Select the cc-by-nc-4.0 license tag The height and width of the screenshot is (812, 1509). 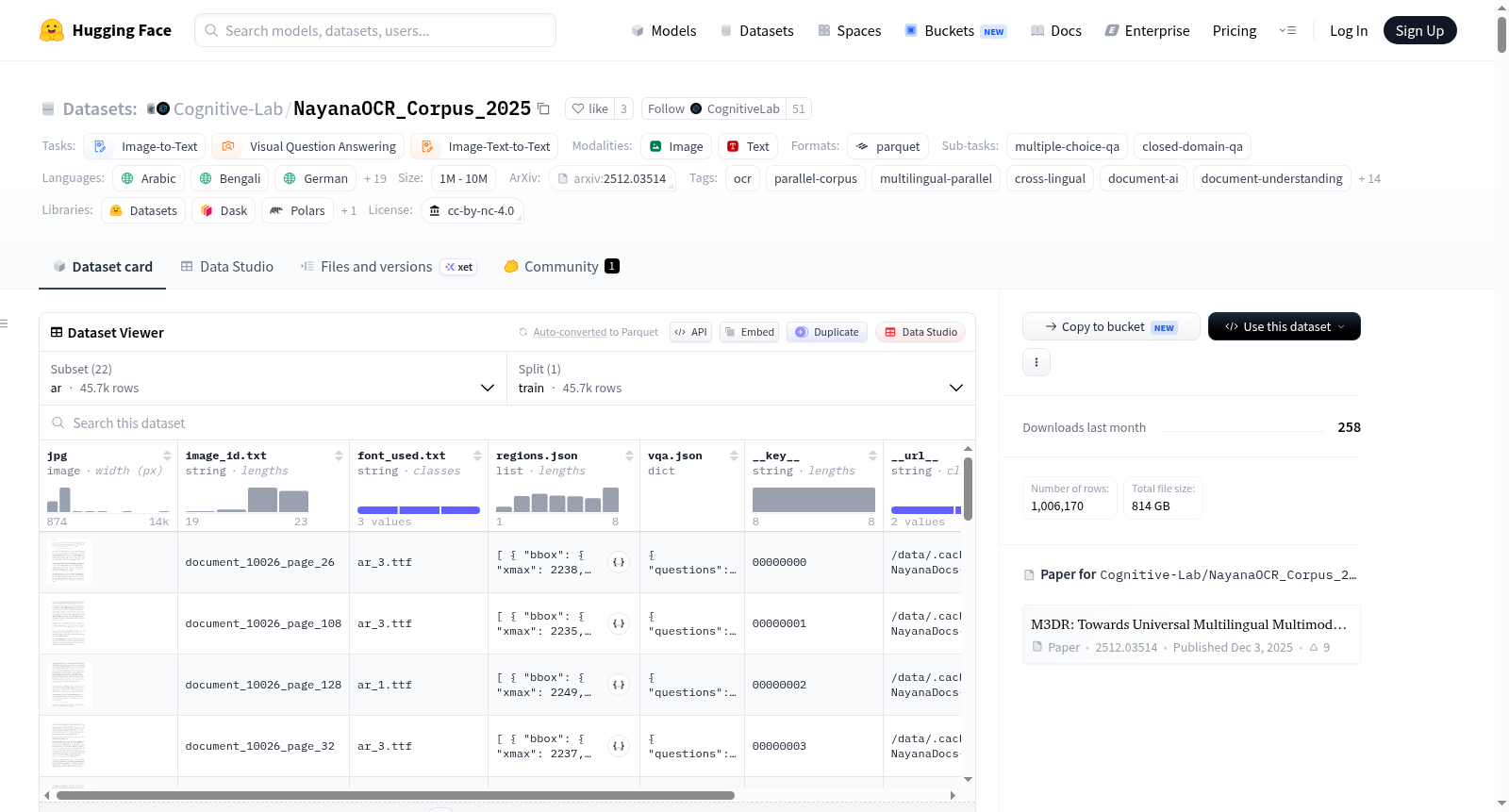pyautogui.click(x=472, y=210)
